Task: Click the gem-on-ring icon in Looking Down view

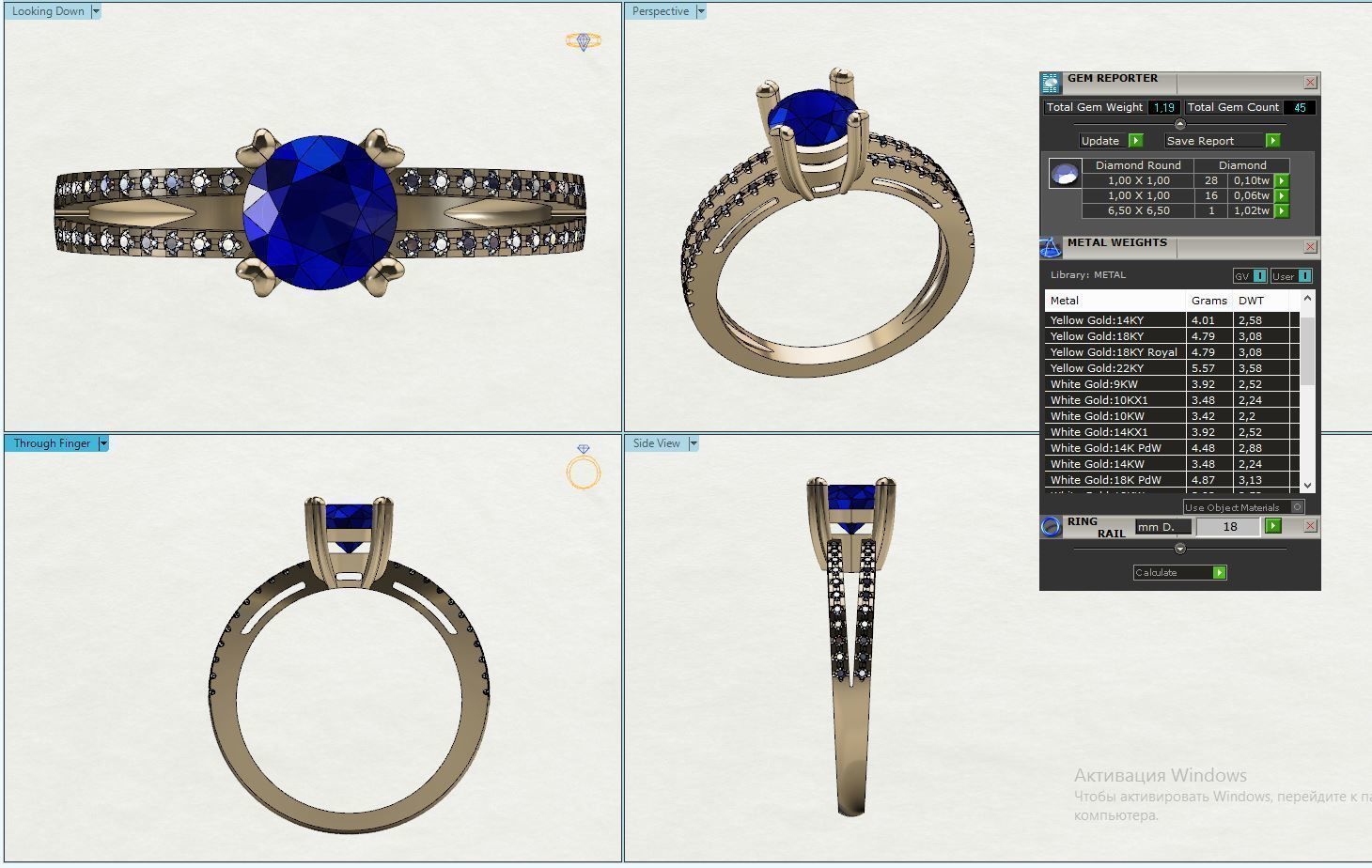Action: (x=583, y=41)
